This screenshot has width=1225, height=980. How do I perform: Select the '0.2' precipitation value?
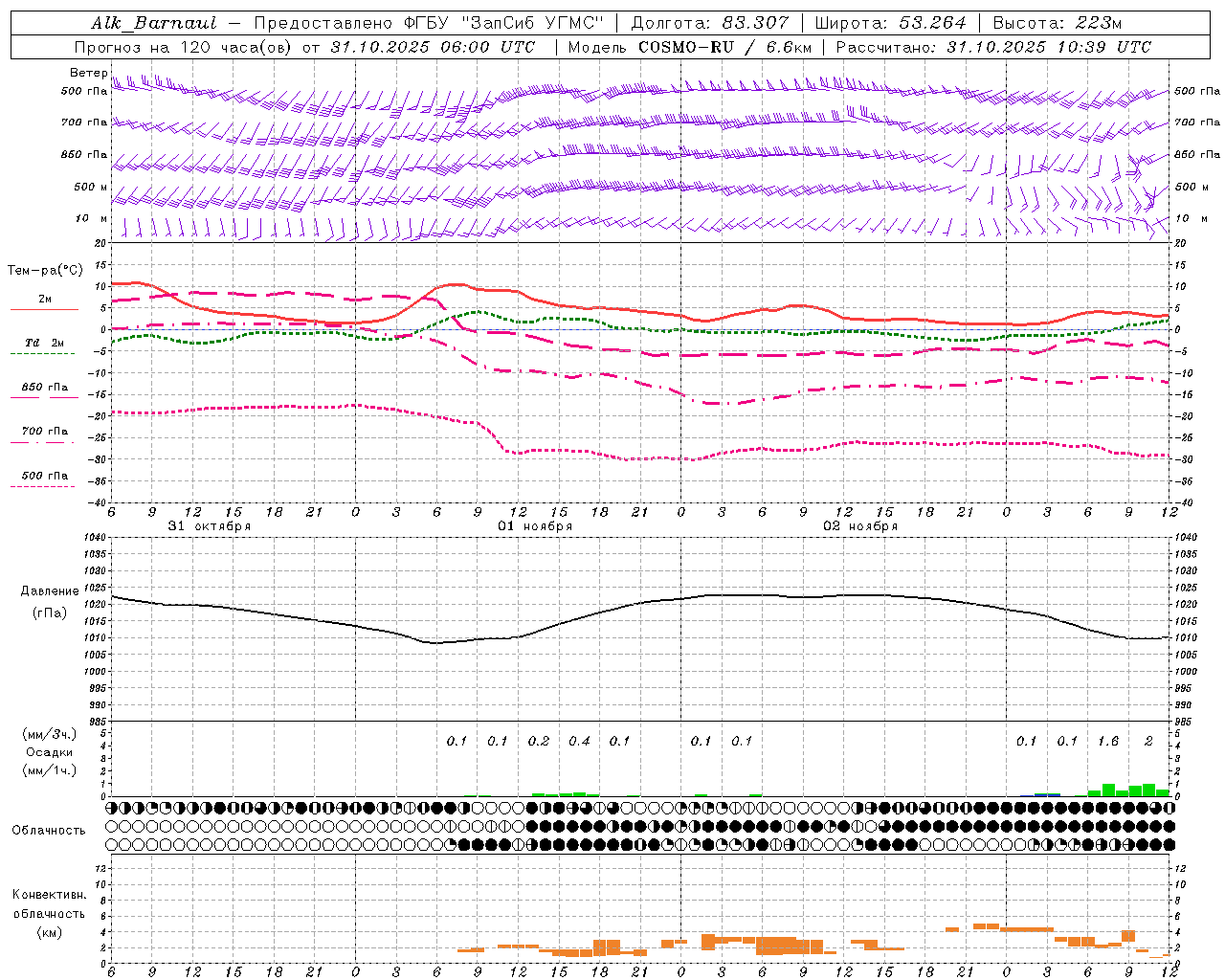[539, 741]
